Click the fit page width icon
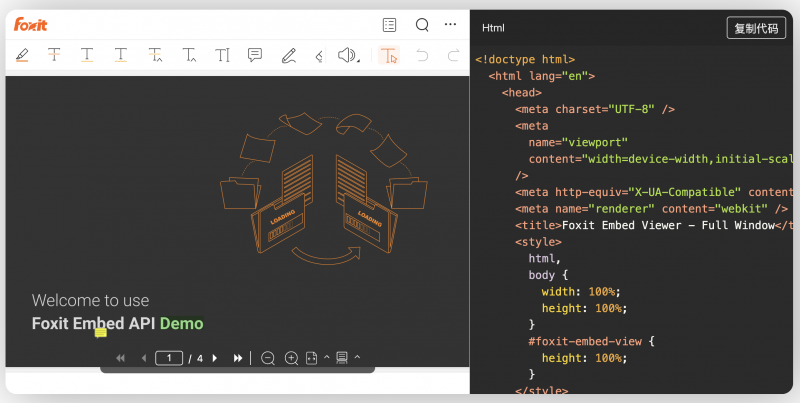 click(311, 358)
